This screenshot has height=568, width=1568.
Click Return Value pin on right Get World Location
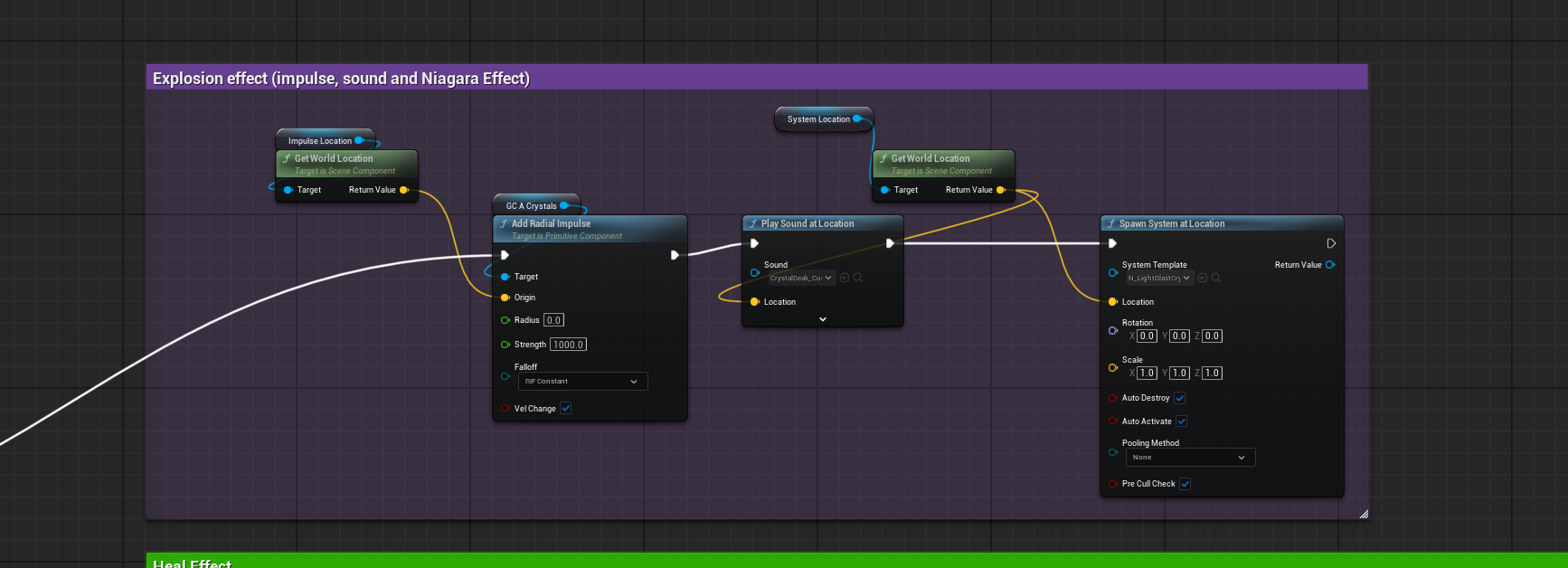point(1001,190)
